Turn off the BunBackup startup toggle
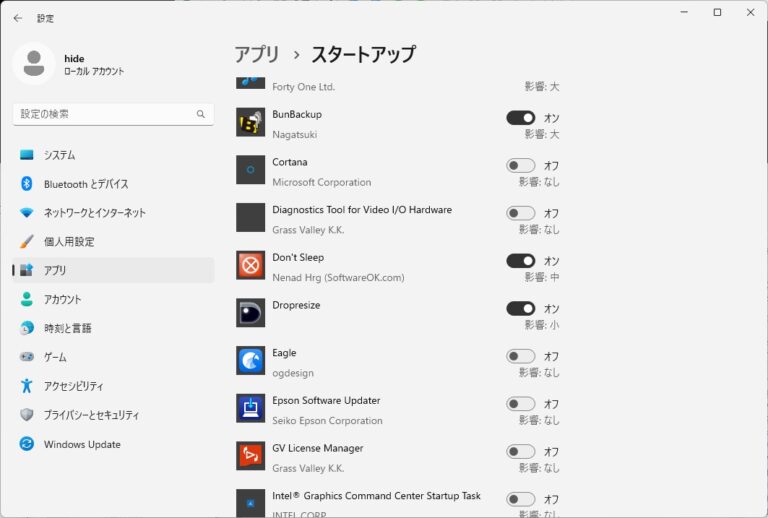Viewport: 768px width, 518px height. [520, 118]
